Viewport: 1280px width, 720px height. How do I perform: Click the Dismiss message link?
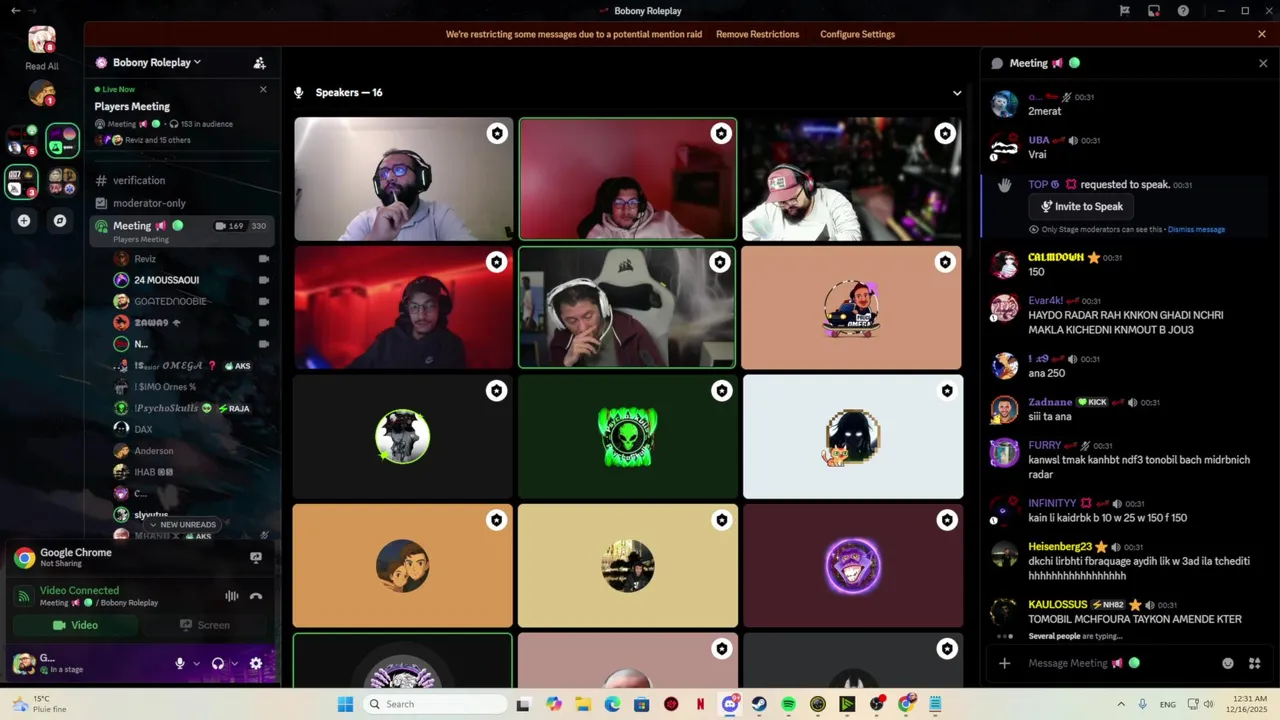coord(1196,230)
